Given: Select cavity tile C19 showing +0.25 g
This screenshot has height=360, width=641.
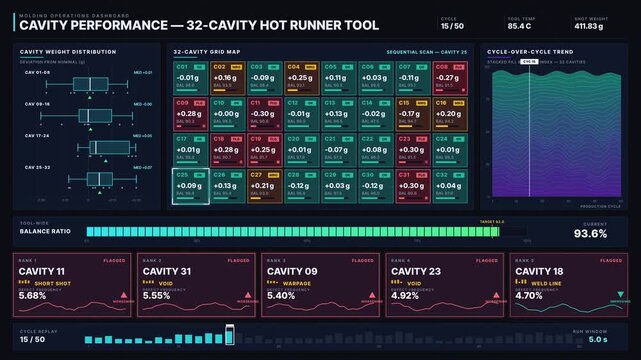Looking at the screenshot, I should [264, 150].
